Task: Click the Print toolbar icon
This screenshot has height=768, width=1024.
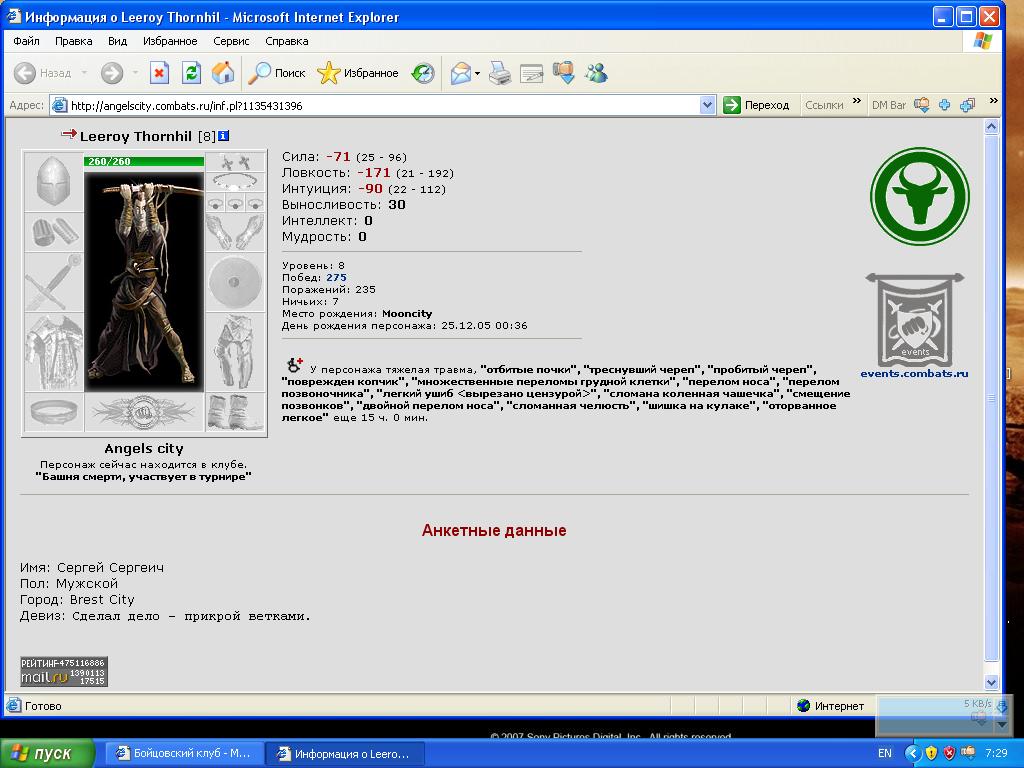Action: pyautogui.click(x=500, y=73)
